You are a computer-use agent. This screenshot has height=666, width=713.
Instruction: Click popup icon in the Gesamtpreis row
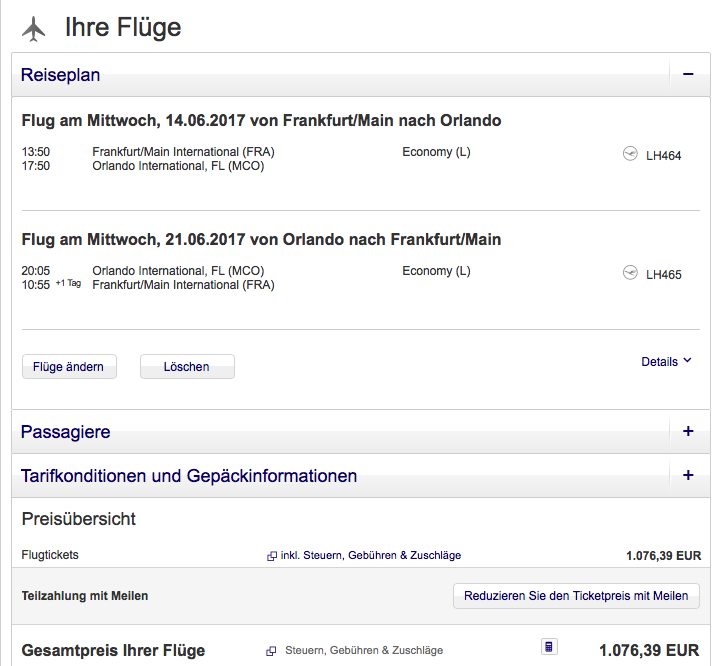point(272,651)
